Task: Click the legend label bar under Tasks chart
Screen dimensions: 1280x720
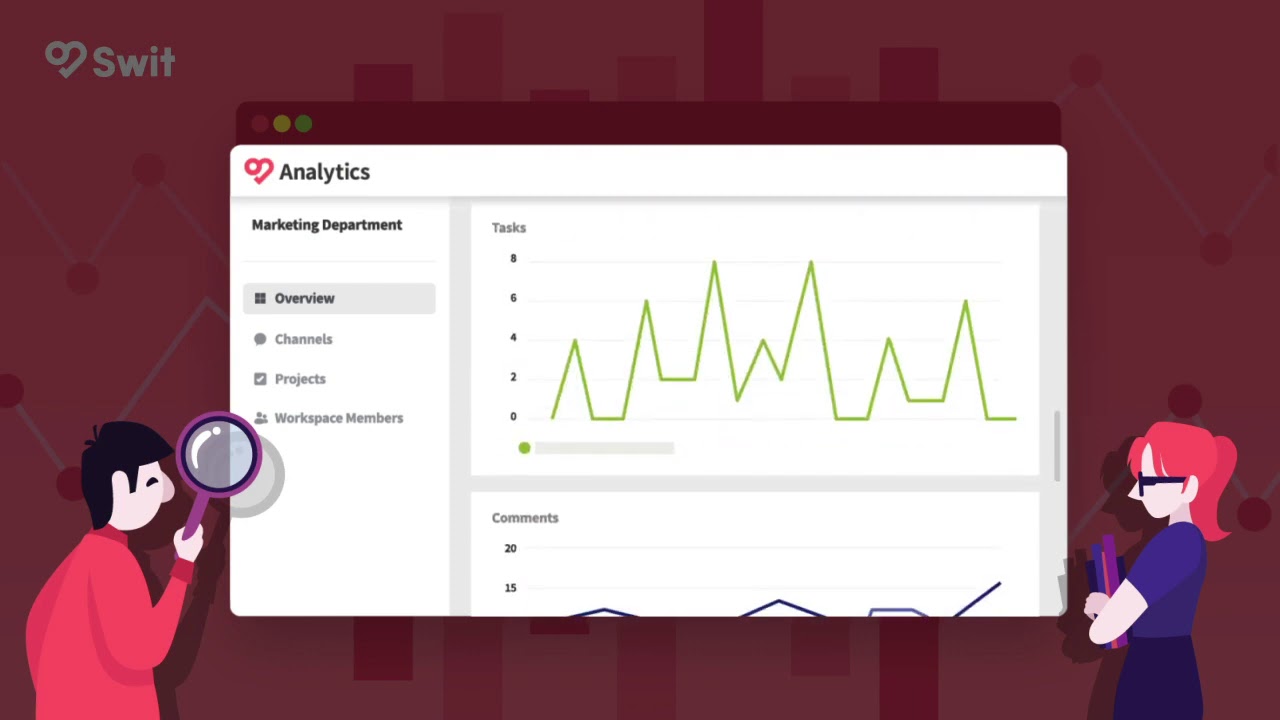Action: click(605, 448)
